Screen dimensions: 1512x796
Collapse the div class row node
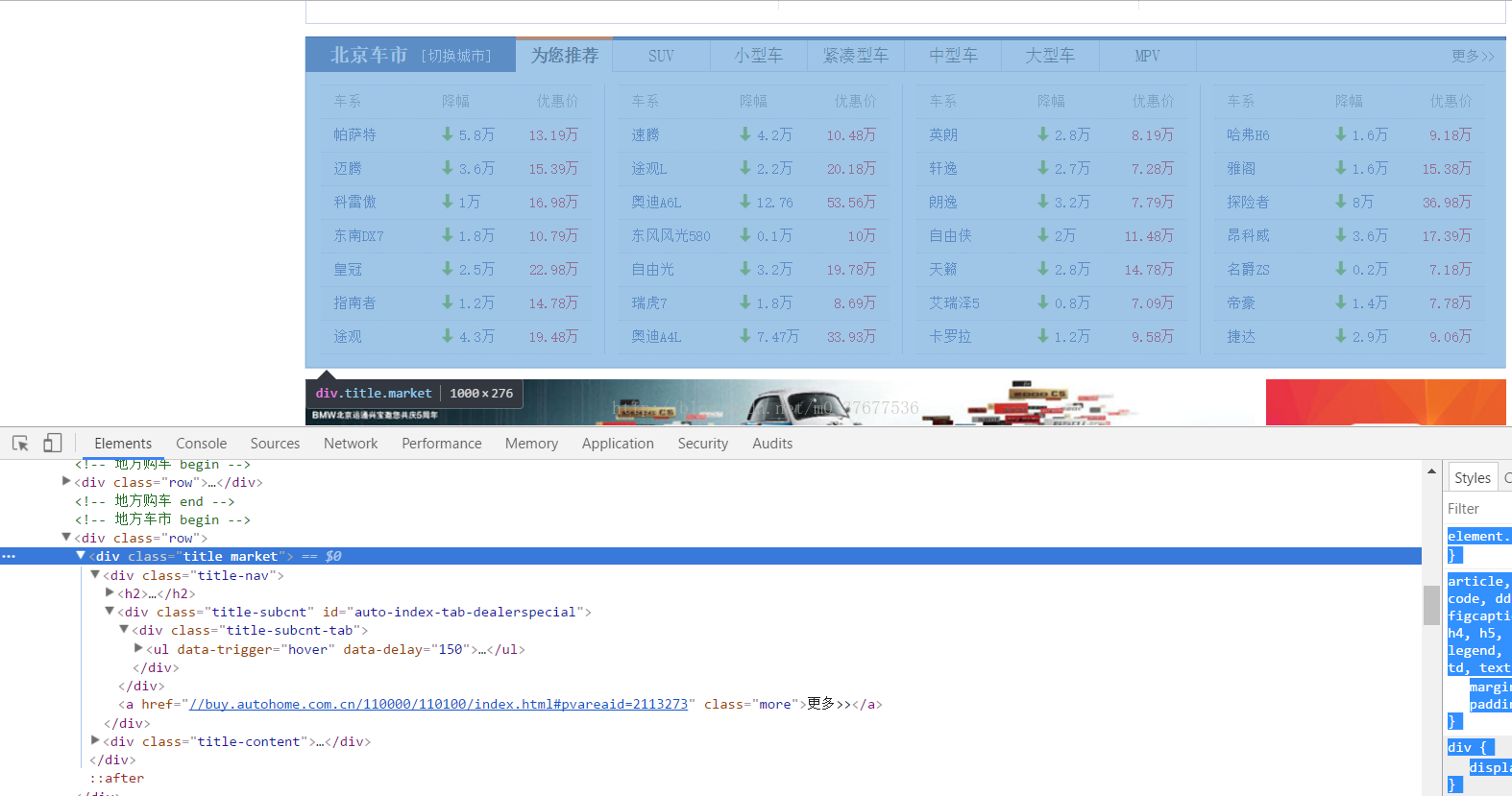click(x=66, y=538)
